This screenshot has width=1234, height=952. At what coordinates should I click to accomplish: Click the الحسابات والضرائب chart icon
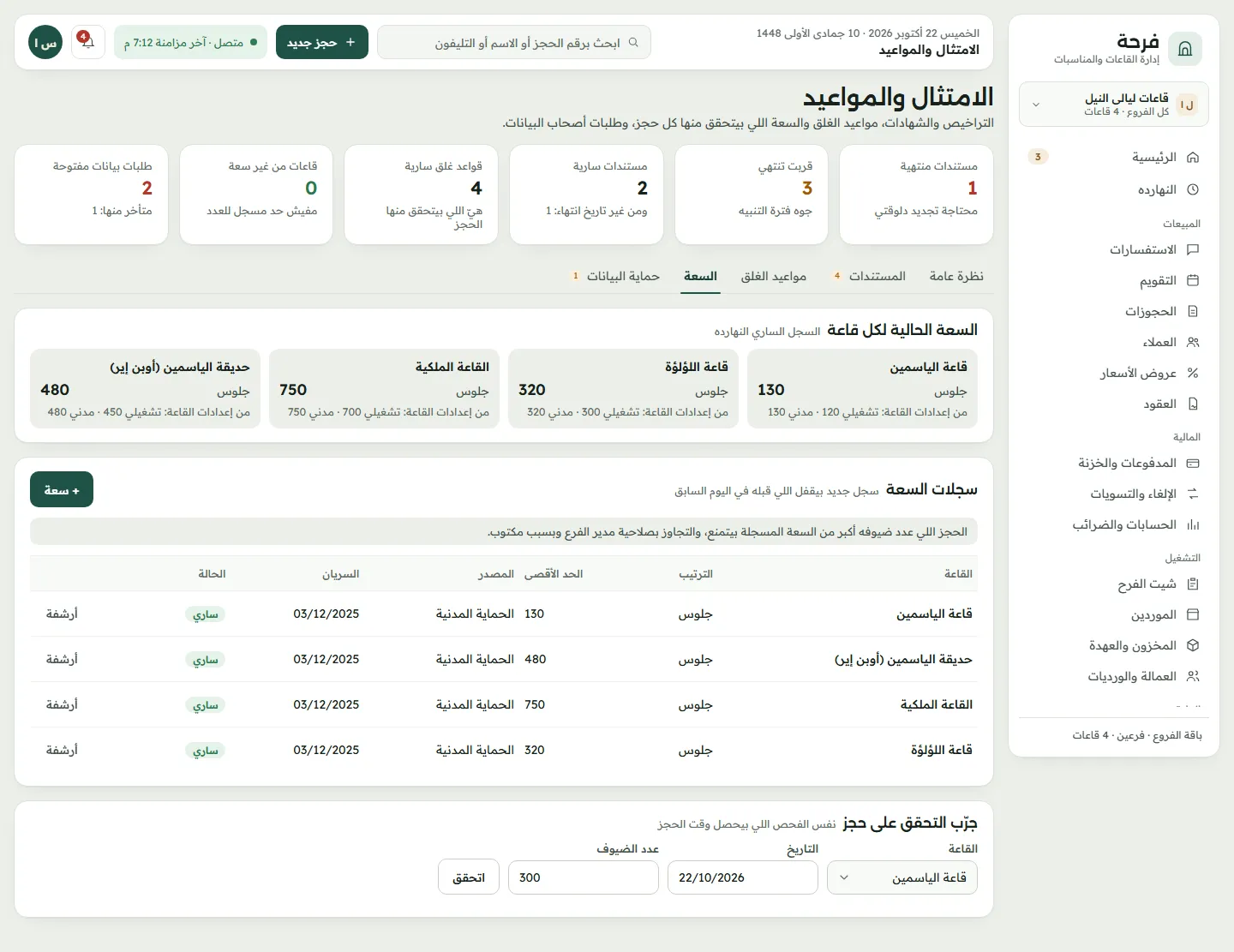click(1193, 524)
